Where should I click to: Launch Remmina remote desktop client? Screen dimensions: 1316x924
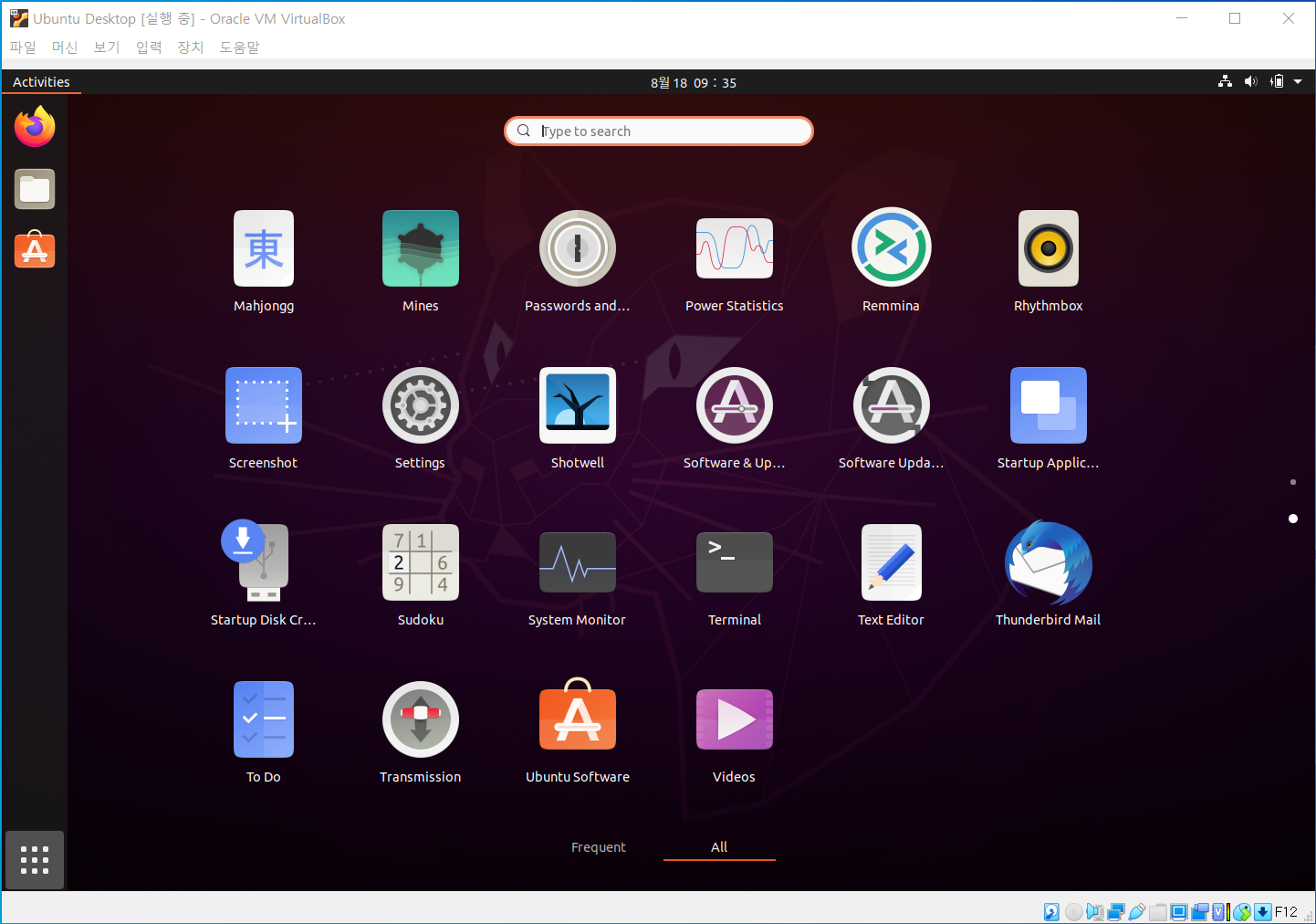(x=892, y=262)
